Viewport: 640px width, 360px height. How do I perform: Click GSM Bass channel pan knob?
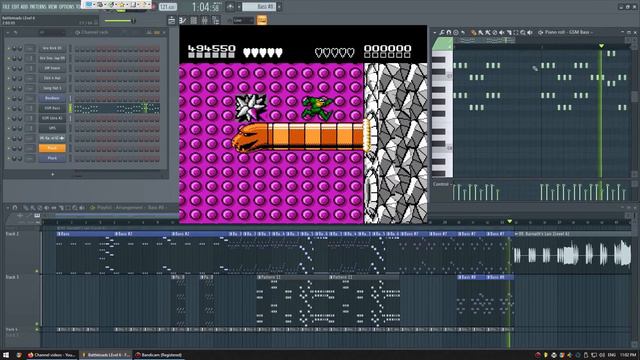[14, 108]
